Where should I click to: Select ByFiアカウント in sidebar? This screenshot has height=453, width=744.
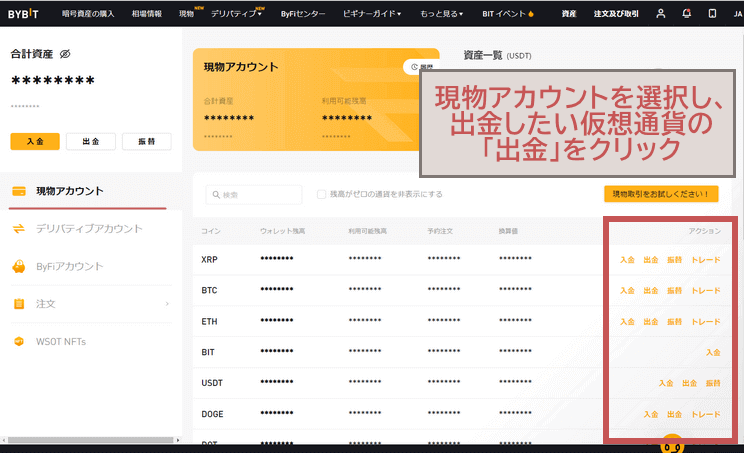(70, 266)
